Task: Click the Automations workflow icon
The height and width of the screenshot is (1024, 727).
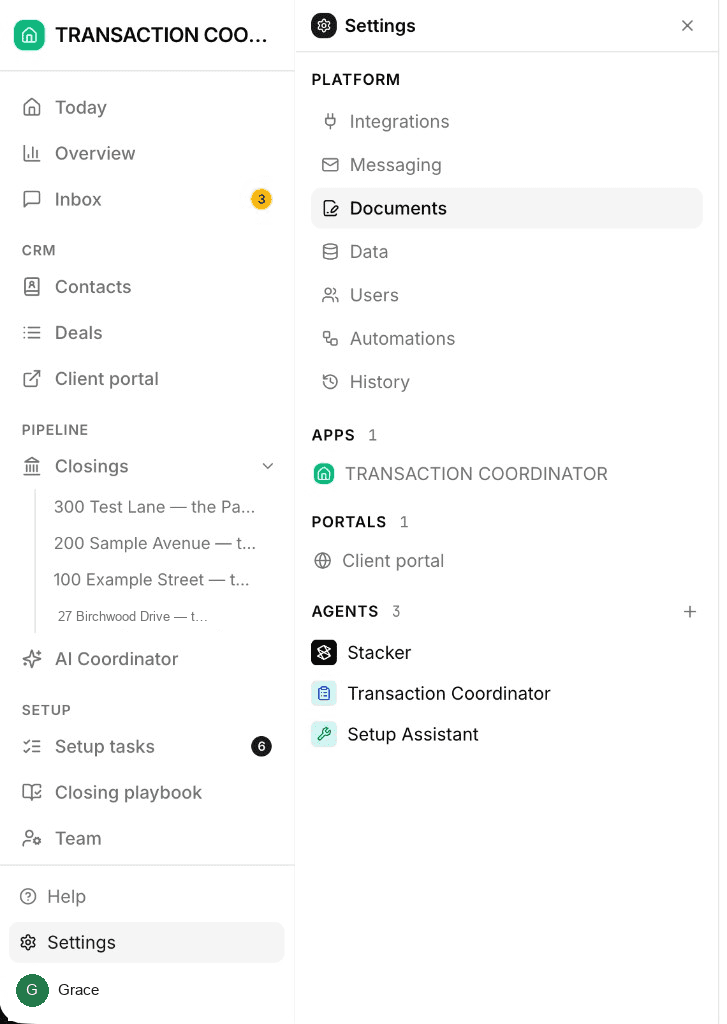Action: pos(331,338)
